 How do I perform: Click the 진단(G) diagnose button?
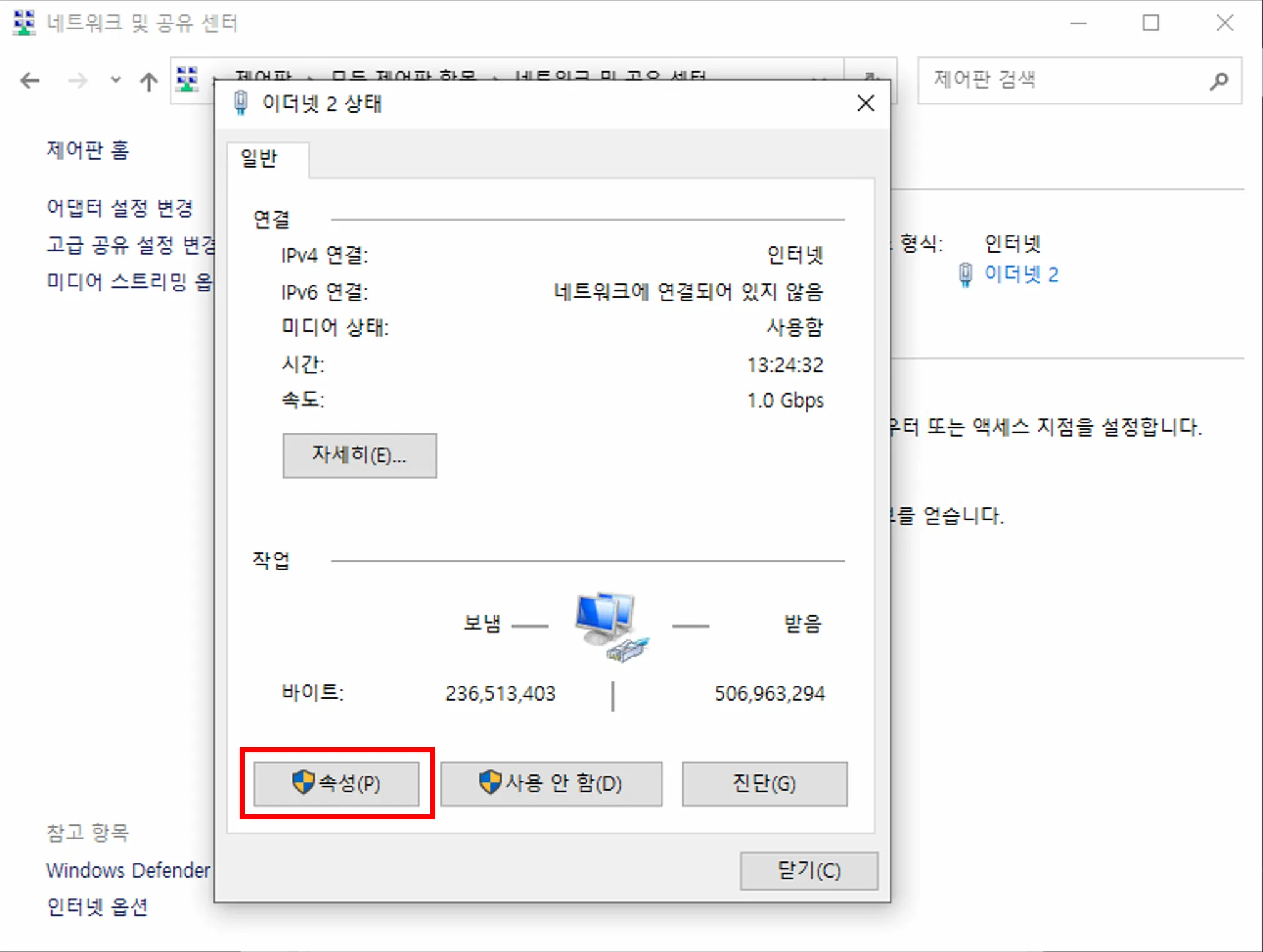click(764, 783)
